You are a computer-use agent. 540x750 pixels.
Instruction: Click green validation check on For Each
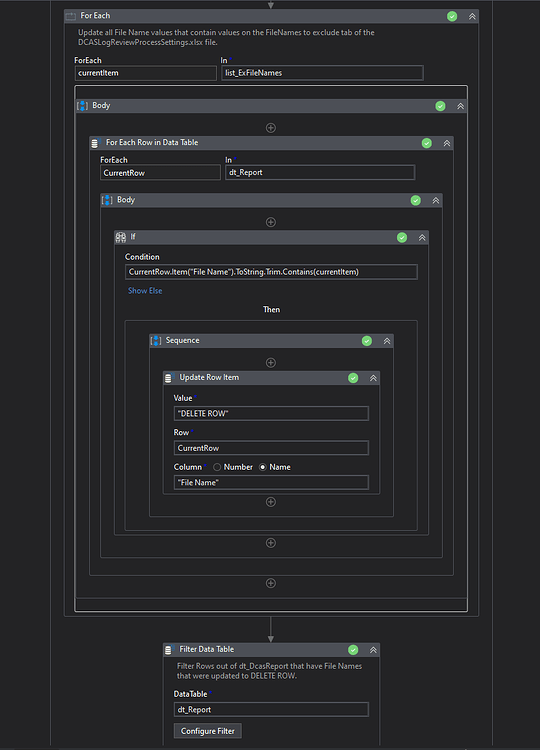point(452,16)
